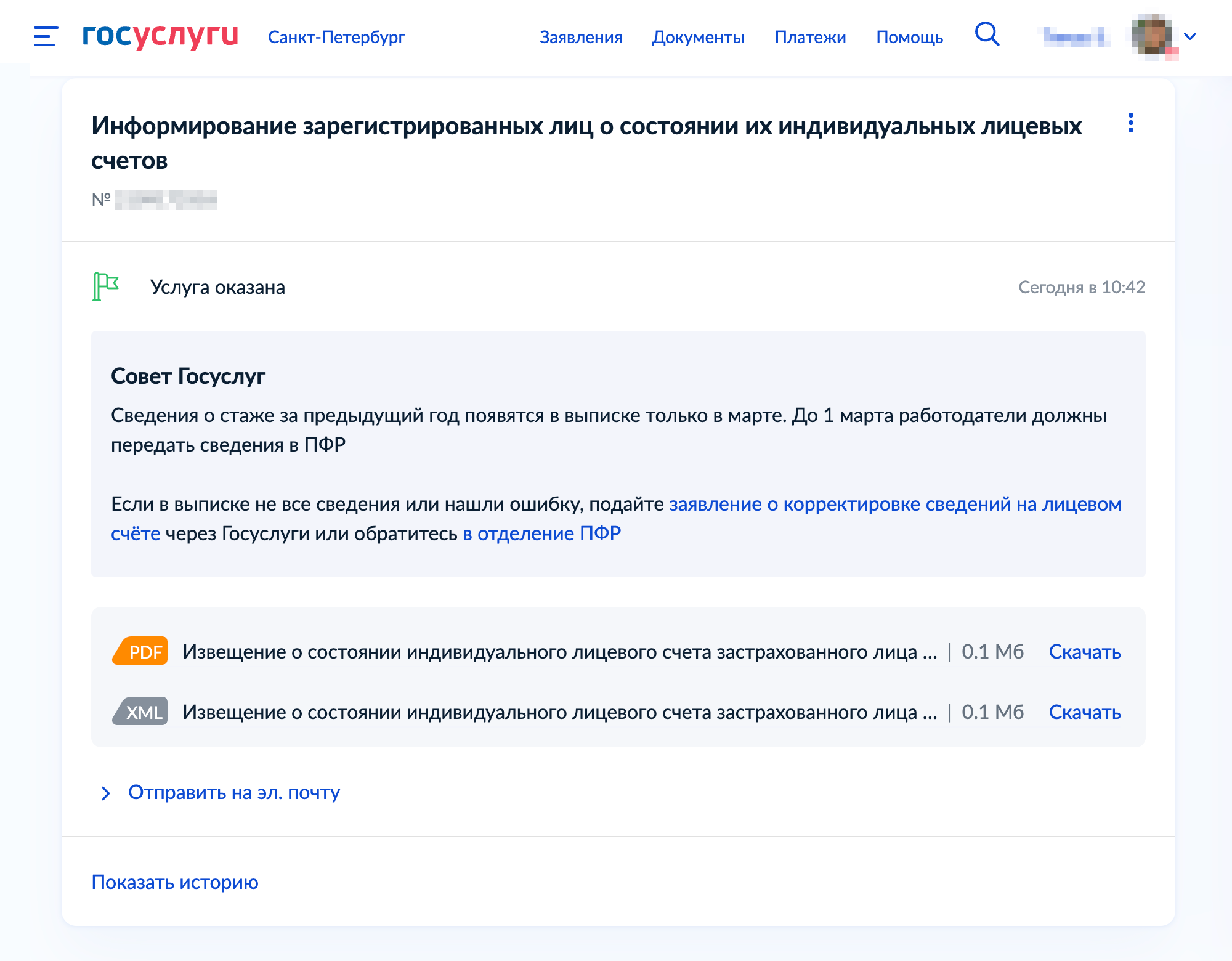Open the Платежи menu item

811,37
